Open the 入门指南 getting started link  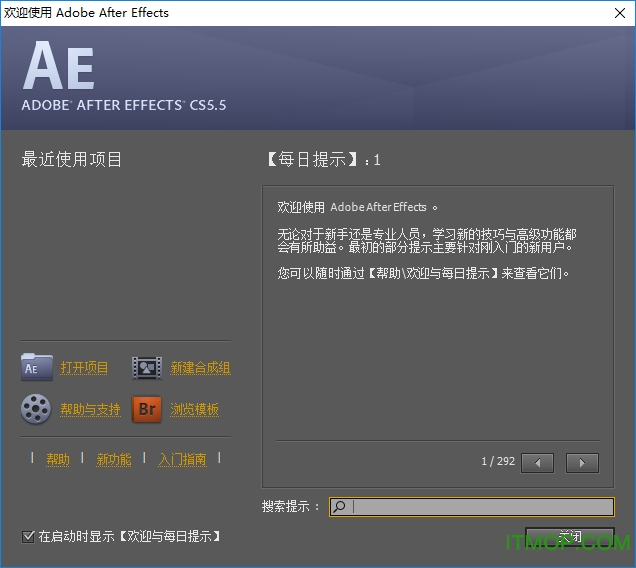pos(182,460)
